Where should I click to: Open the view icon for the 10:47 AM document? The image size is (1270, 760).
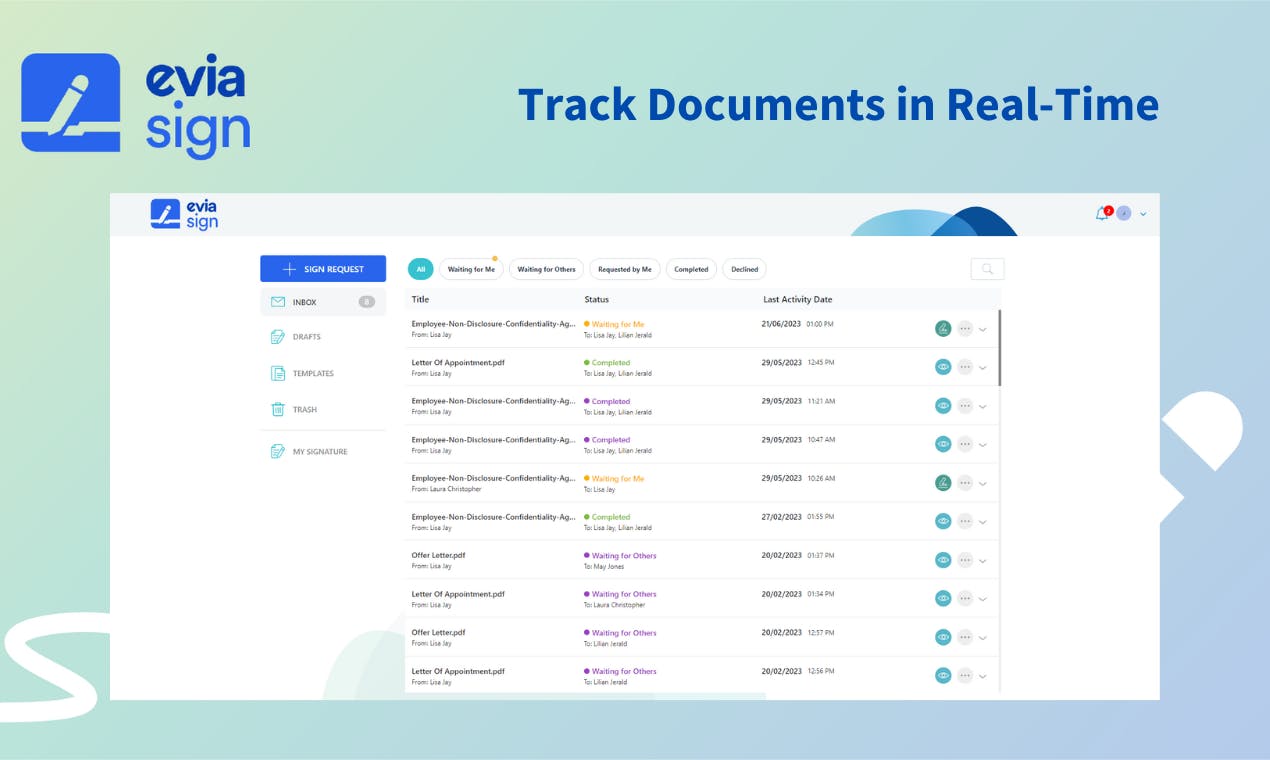942,444
